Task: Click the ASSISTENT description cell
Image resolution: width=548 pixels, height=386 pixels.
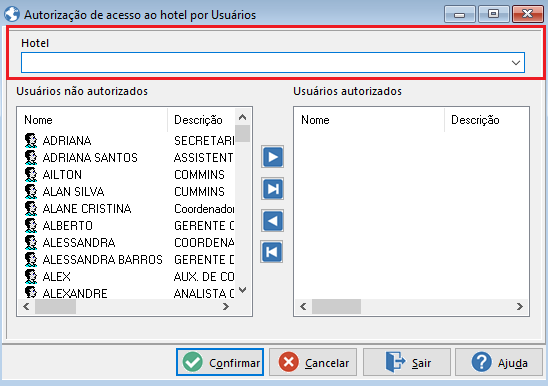Action: tap(203, 158)
